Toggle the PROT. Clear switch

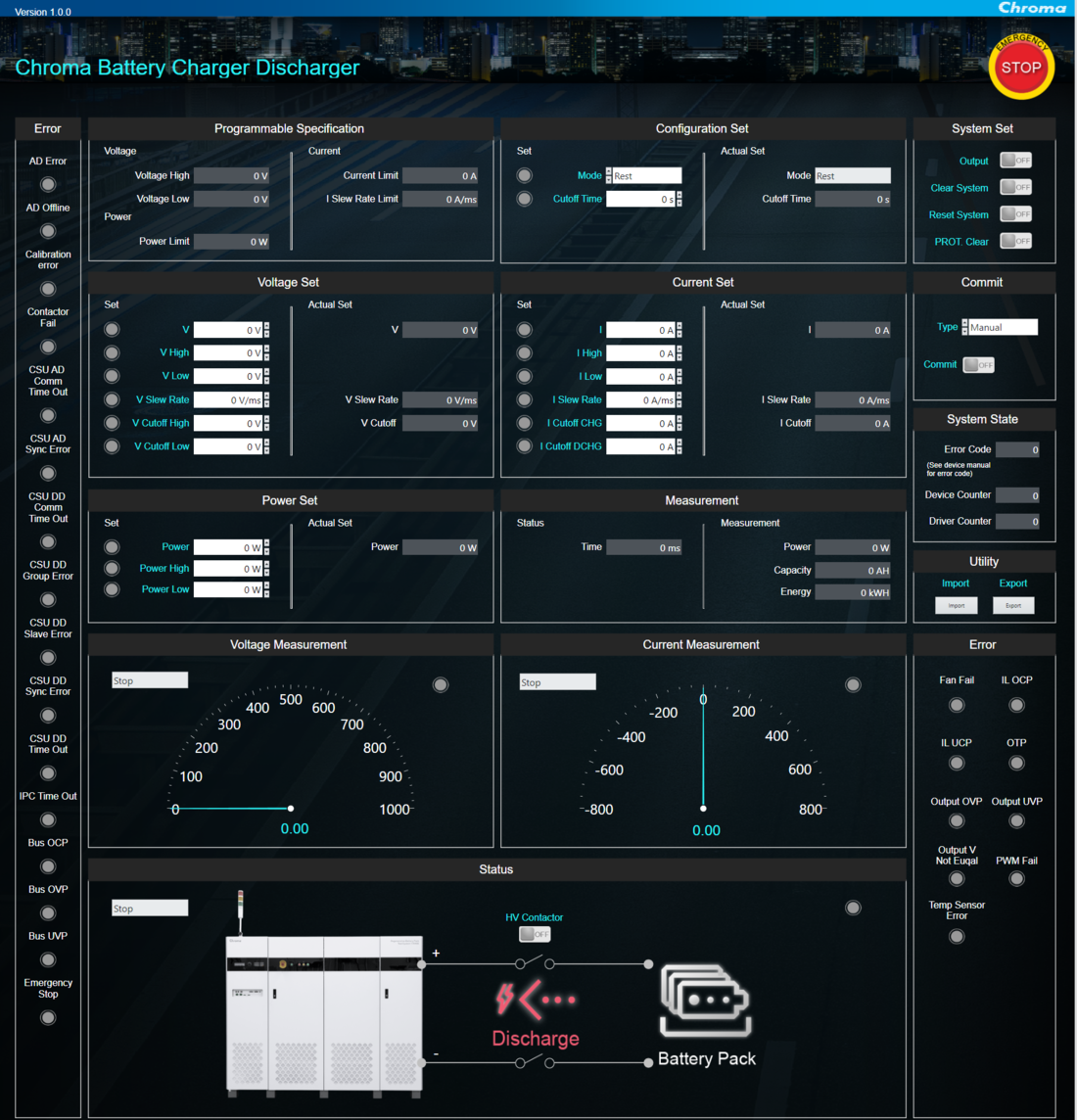tap(1015, 241)
